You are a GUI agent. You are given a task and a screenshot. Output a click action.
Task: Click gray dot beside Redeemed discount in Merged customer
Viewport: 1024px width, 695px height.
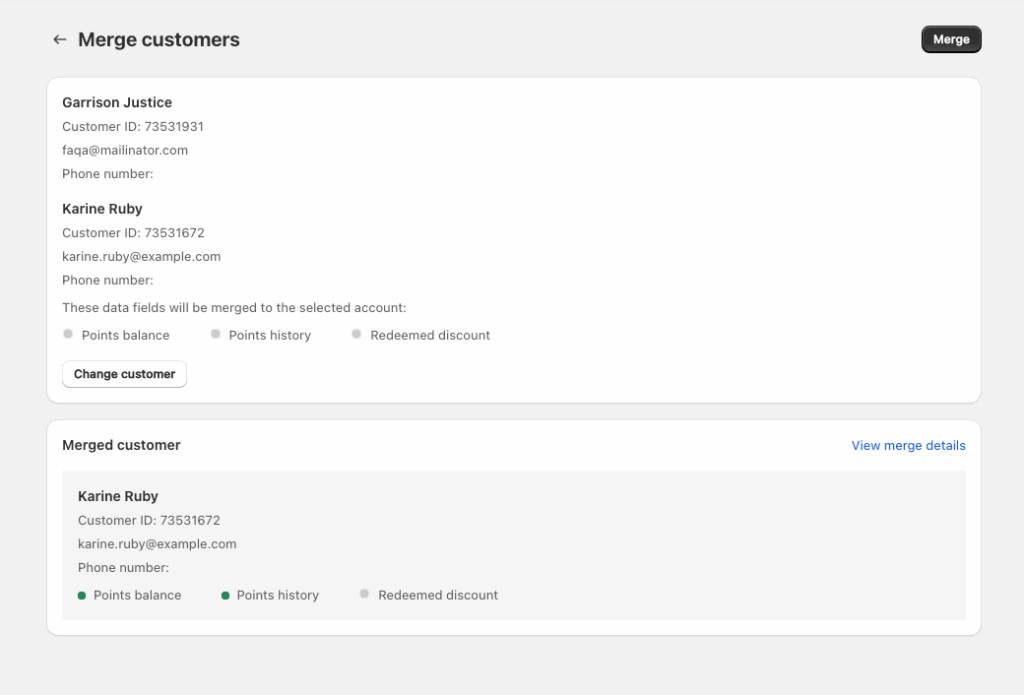coord(364,594)
